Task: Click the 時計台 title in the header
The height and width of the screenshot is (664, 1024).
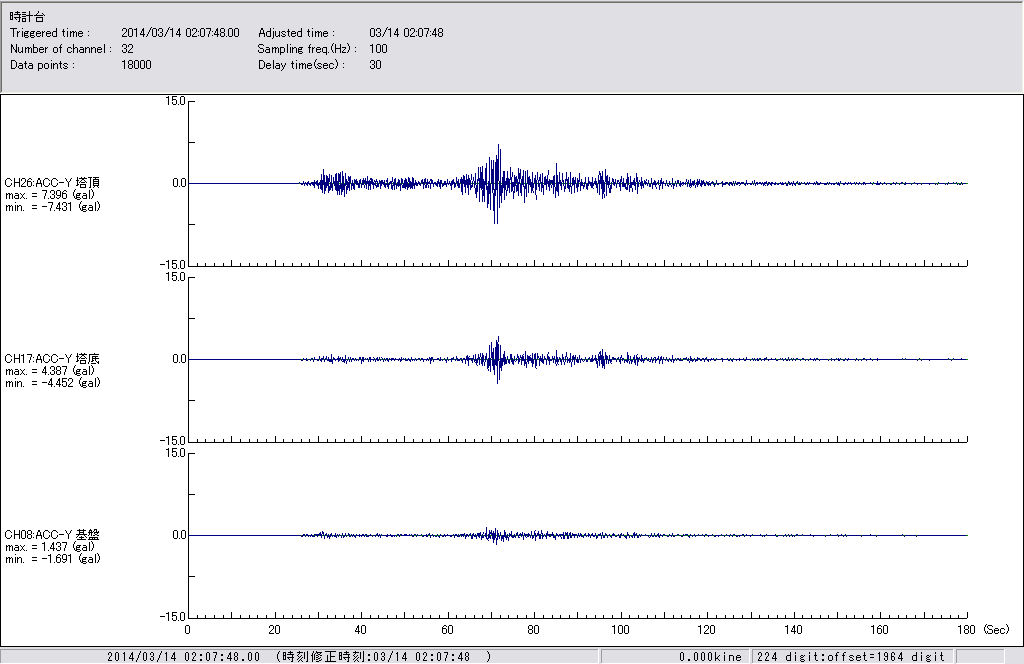Action: (x=27, y=17)
